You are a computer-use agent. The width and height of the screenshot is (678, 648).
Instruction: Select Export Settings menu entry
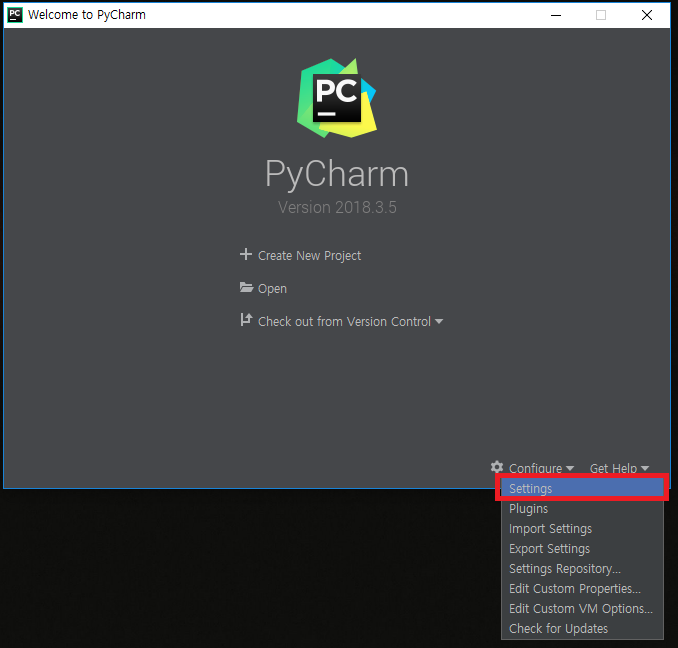pos(582,548)
